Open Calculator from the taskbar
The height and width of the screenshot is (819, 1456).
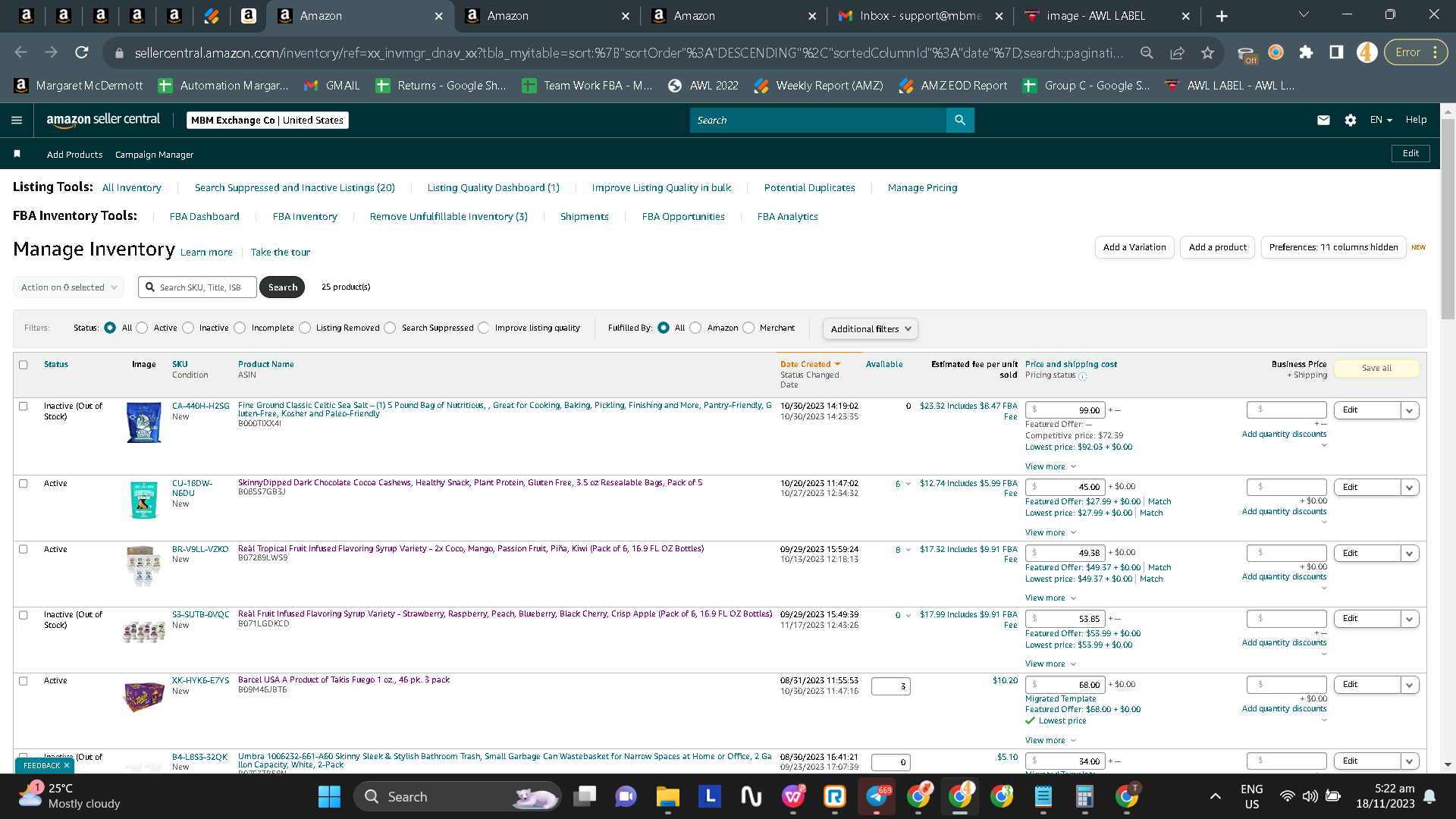pyautogui.click(x=1084, y=796)
